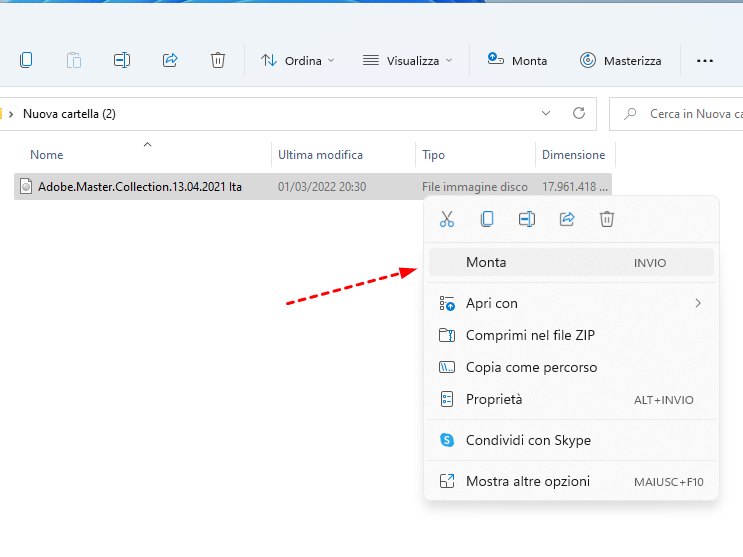Viewport: 743px width, 557px height.
Task: Open the Apri con submenu
Action: point(571,303)
